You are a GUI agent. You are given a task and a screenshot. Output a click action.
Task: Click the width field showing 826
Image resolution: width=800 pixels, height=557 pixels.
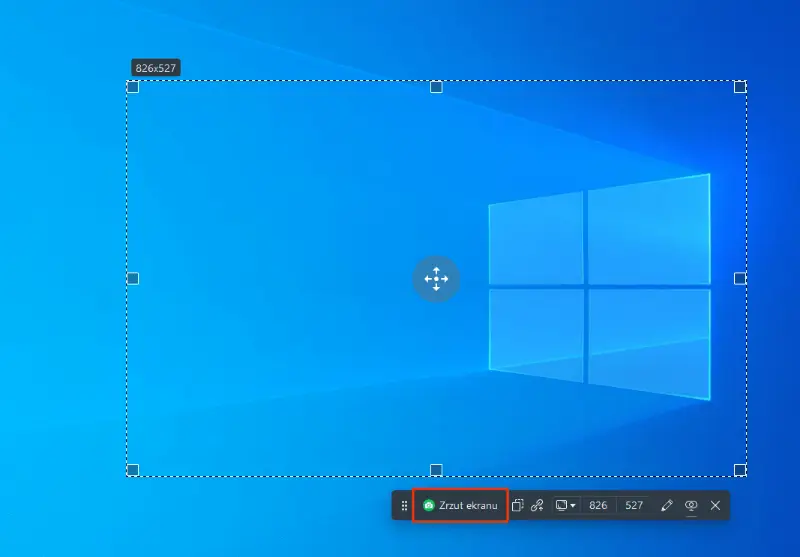(598, 506)
